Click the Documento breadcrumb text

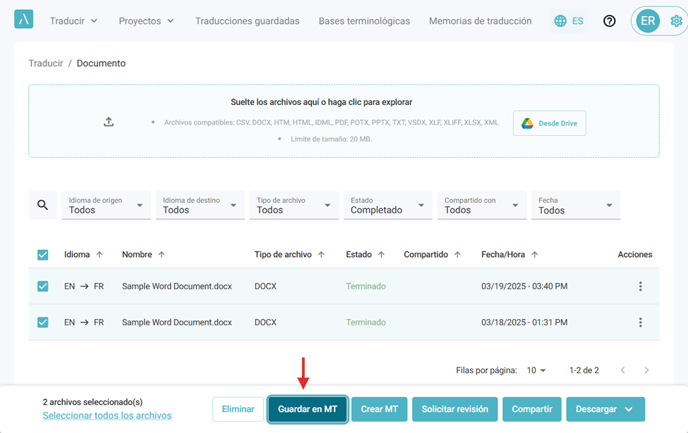point(101,63)
